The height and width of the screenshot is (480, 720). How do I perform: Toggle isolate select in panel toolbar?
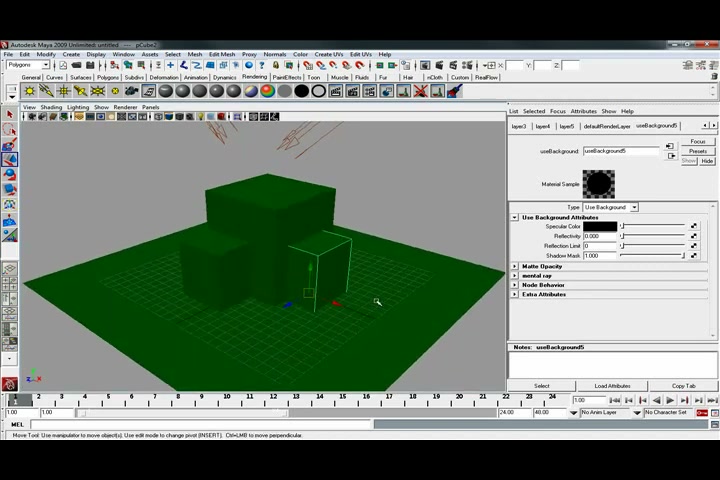237,117
